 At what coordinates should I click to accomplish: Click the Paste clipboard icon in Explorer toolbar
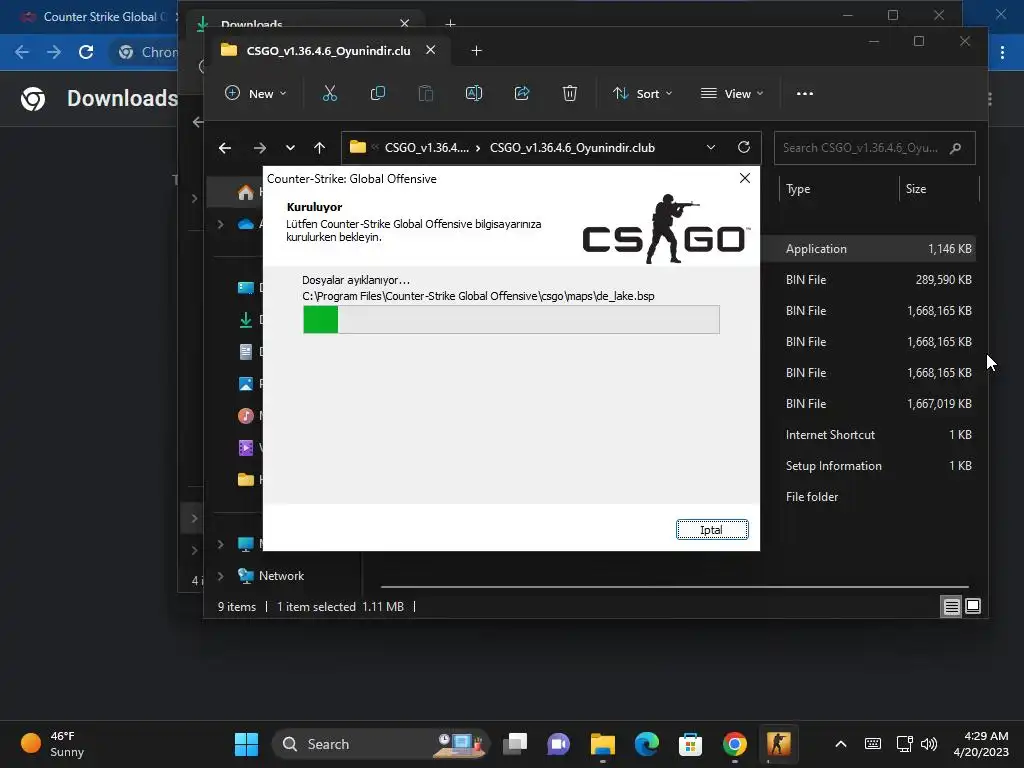[426, 93]
